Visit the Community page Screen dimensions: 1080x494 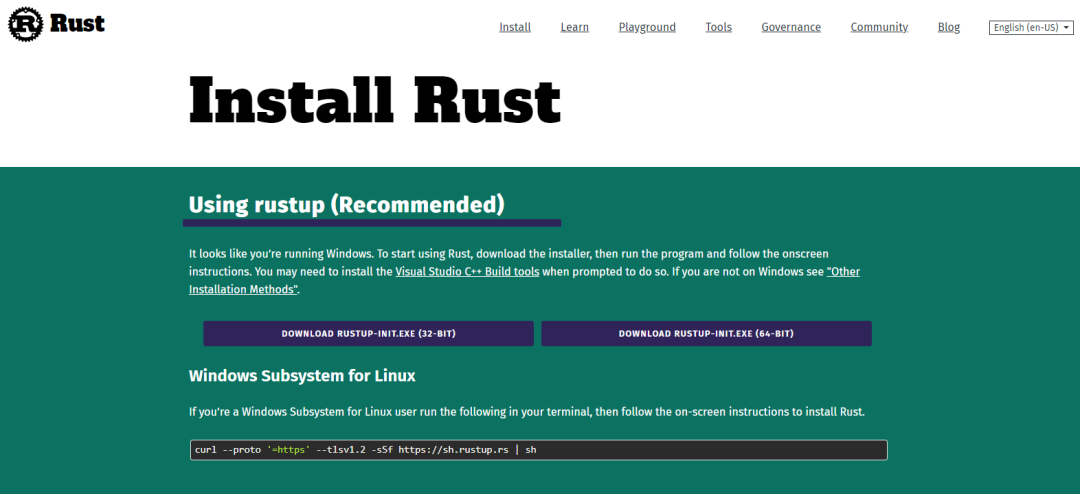click(879, 28)
